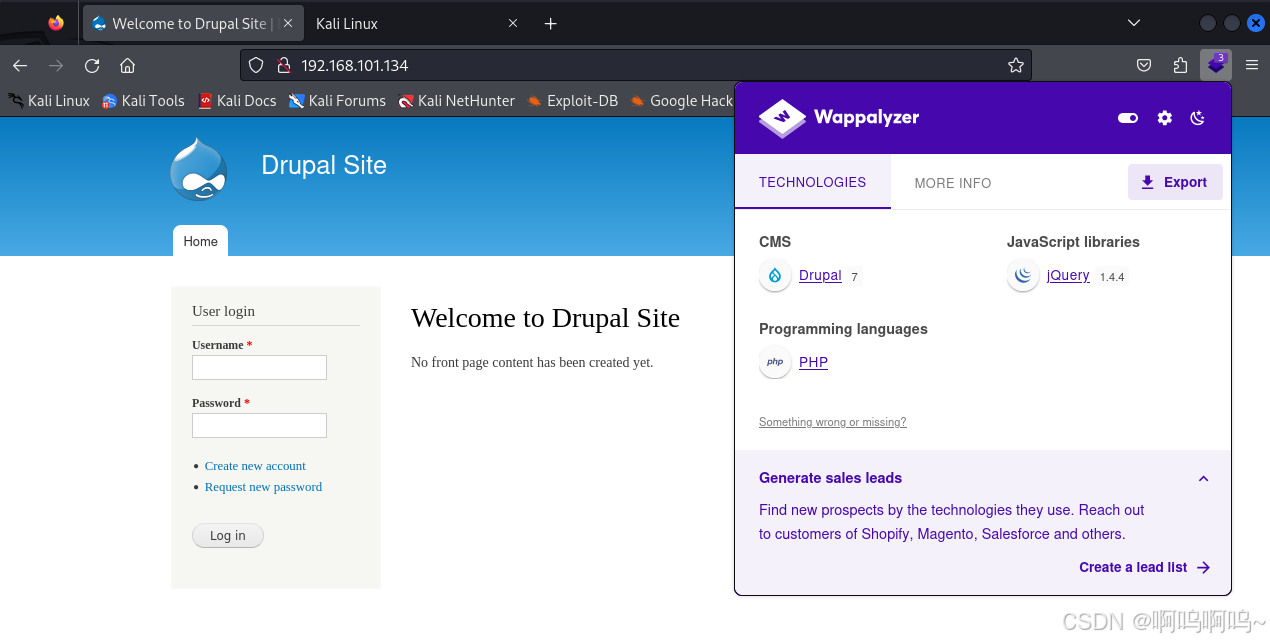Click Request new password link
Screen dimensions: 1270x643
click(263, 487)
